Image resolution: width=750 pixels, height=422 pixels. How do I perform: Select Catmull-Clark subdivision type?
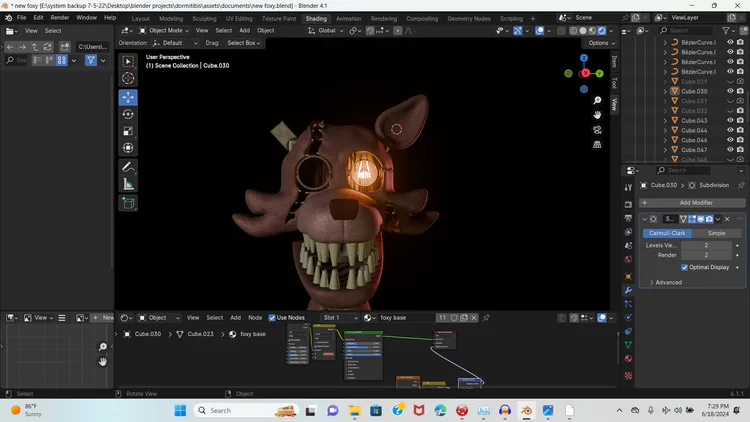(x=667, y=233)
